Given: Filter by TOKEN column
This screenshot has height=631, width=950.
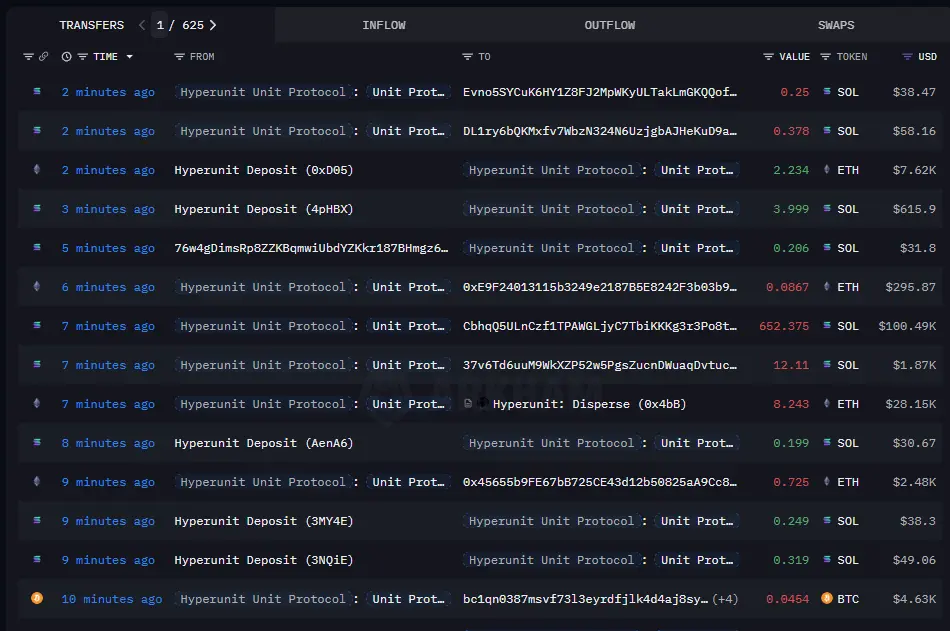Looking at the screenshot, I should point(825,56).
